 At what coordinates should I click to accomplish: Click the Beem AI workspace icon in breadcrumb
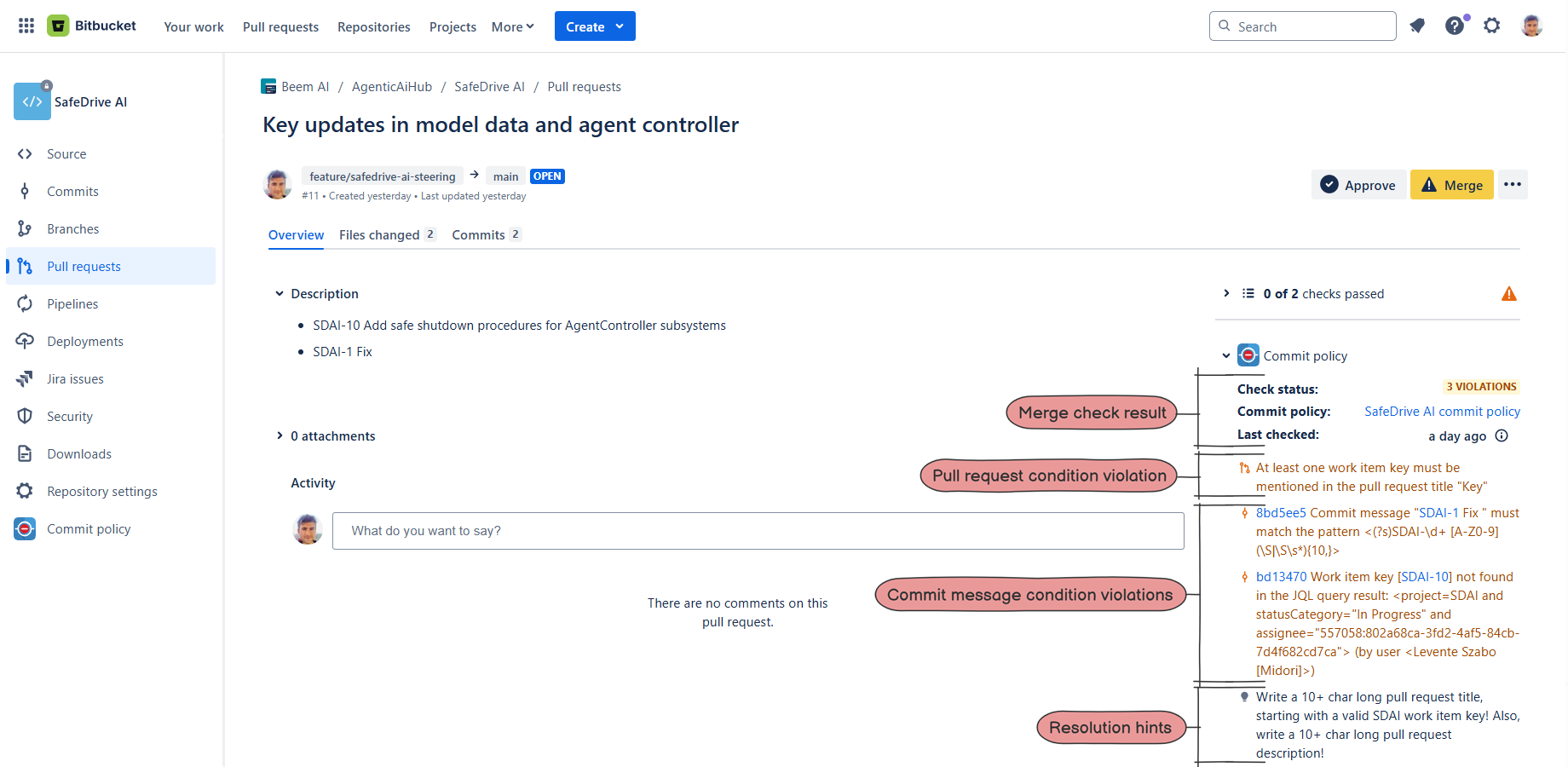click(268, 87)
